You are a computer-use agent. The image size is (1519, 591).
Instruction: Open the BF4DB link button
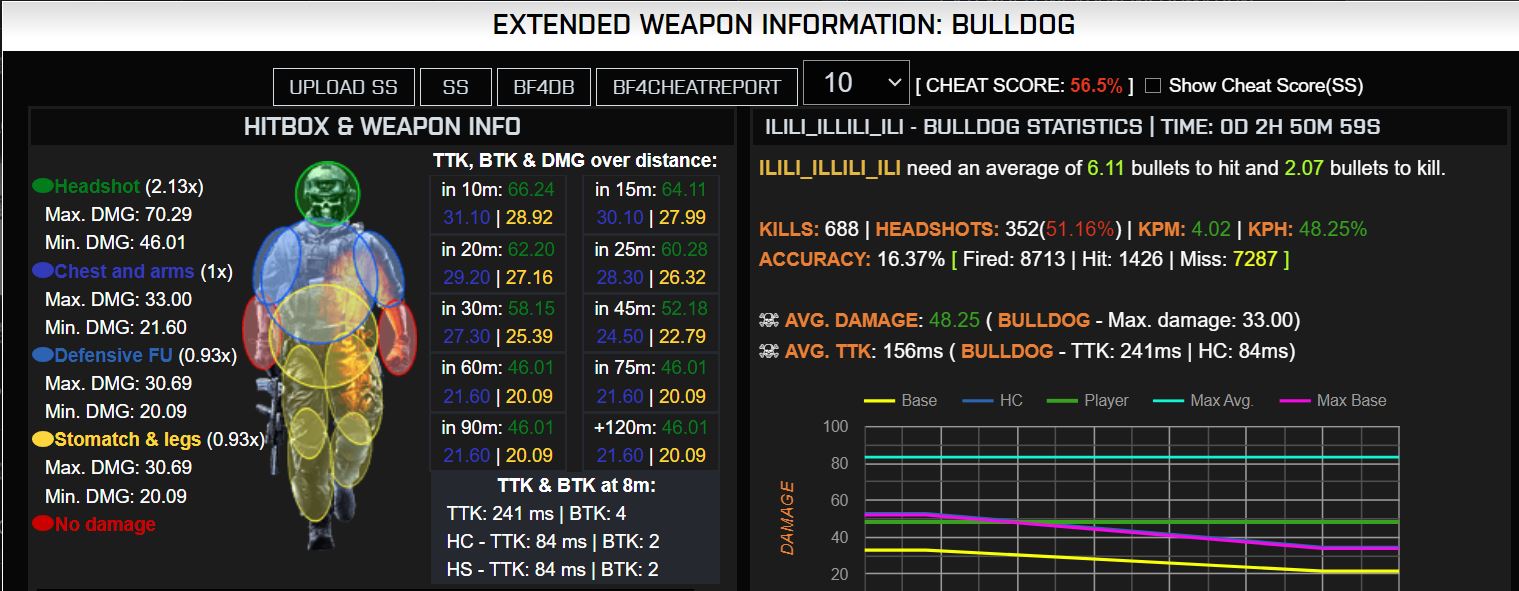pyautogui.click(x=544, y=87)
